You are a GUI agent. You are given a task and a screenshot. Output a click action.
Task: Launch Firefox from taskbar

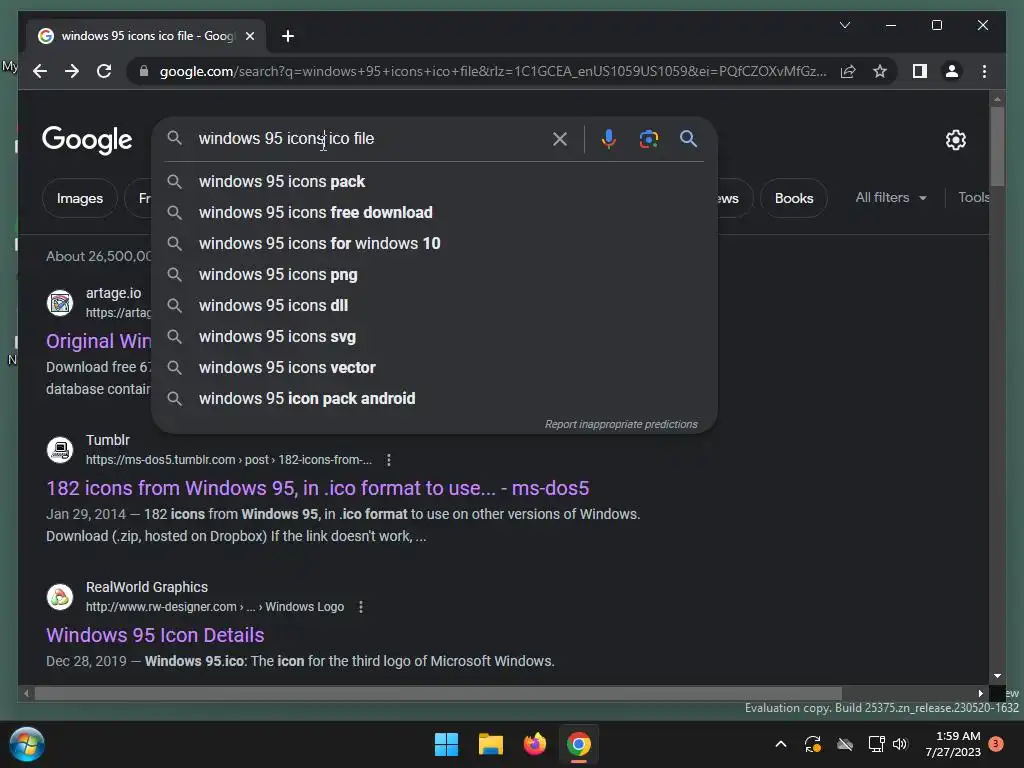tap(534, 744)
